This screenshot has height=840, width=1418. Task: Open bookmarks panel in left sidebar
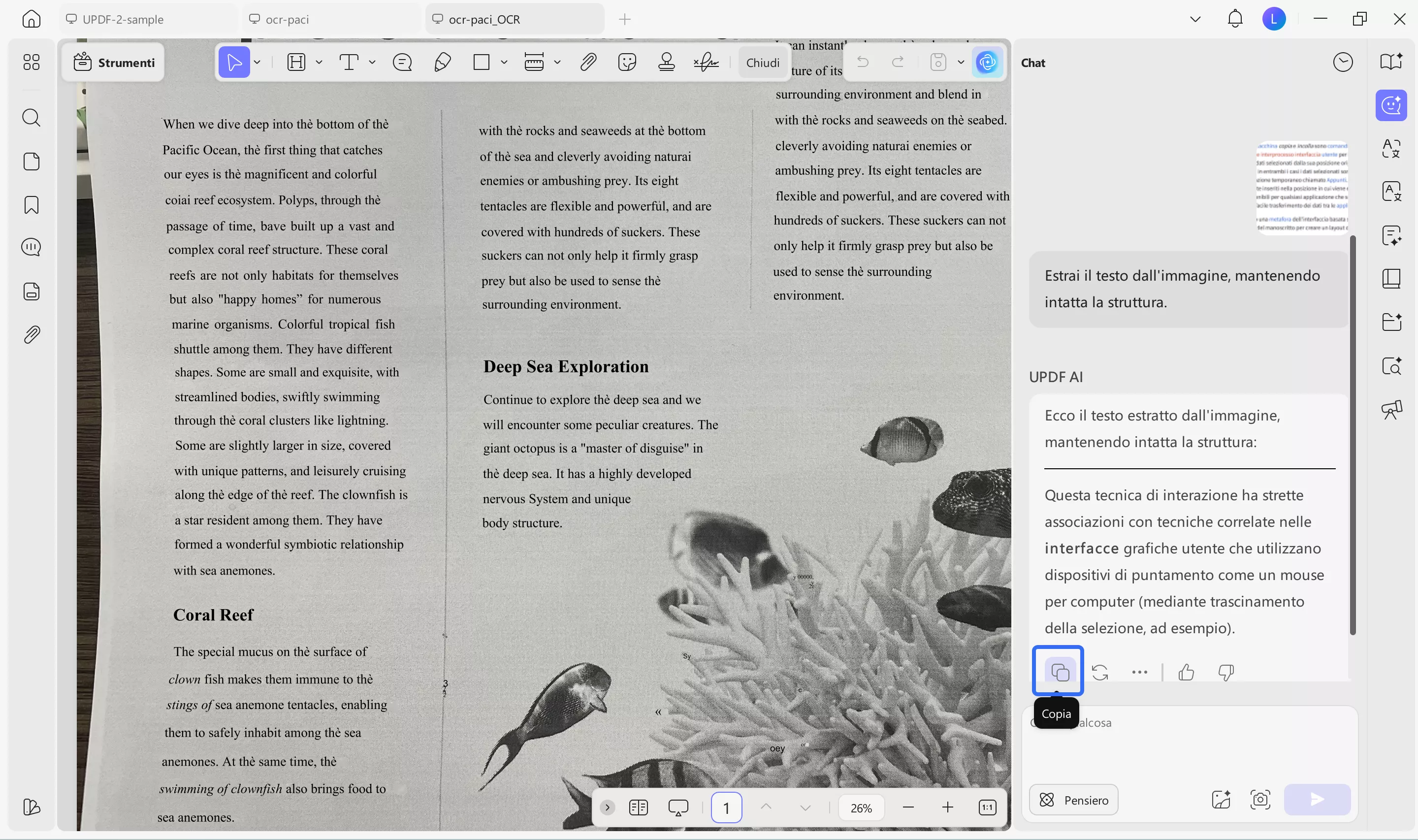(x=31, y=204)
